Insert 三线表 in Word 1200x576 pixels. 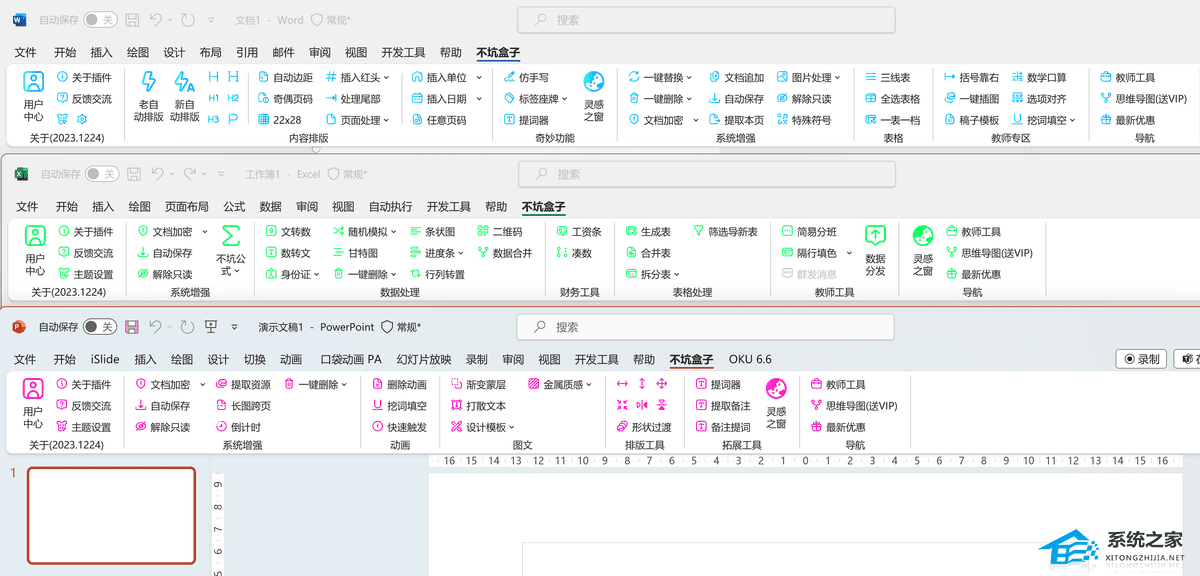pyautogui.click(x=887, y=77)
